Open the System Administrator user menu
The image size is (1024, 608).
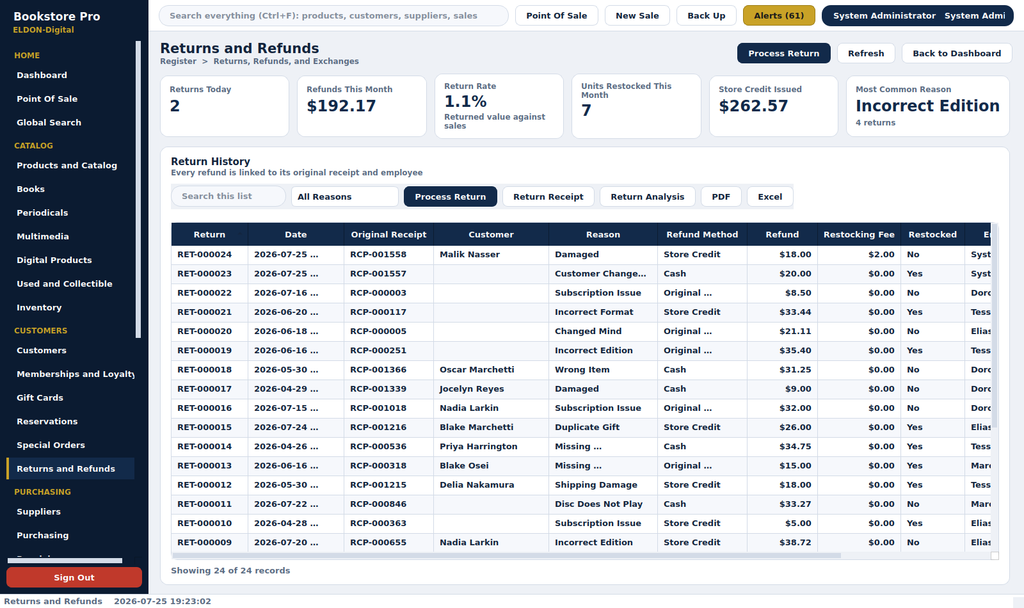(918, 16)
